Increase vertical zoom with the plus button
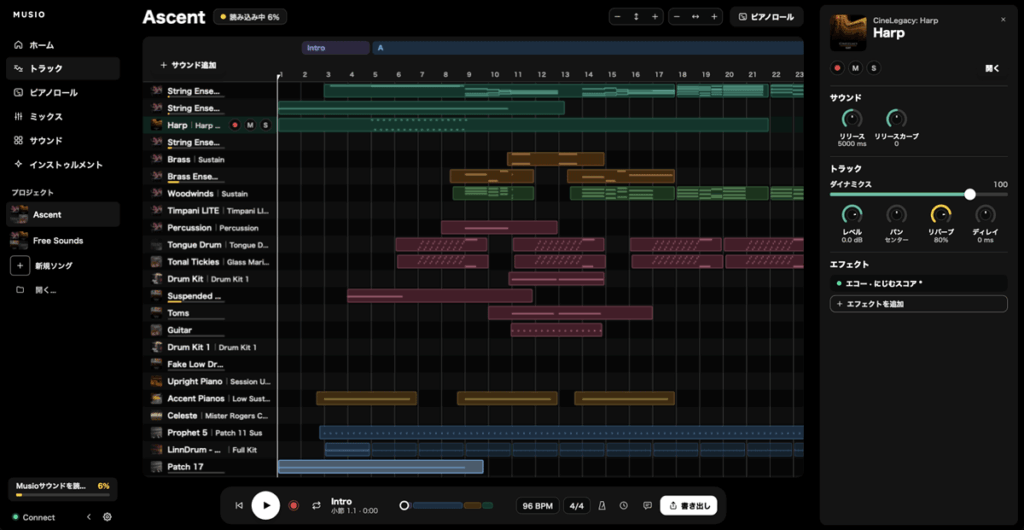 [x=655, y=17]
